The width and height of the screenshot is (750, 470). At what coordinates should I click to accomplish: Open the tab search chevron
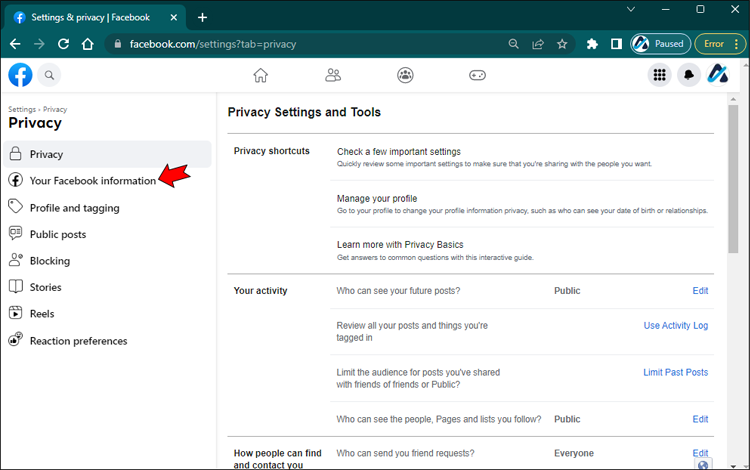(x=631, y=9)
